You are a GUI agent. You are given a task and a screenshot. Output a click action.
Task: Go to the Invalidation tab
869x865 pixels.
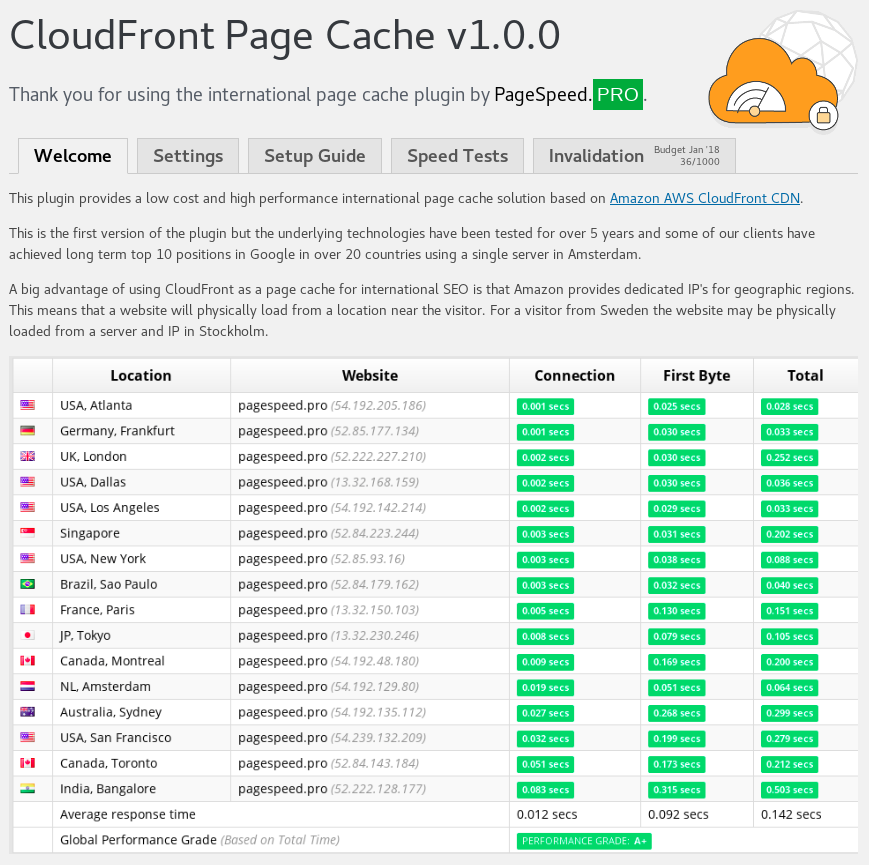coord(634,156)
